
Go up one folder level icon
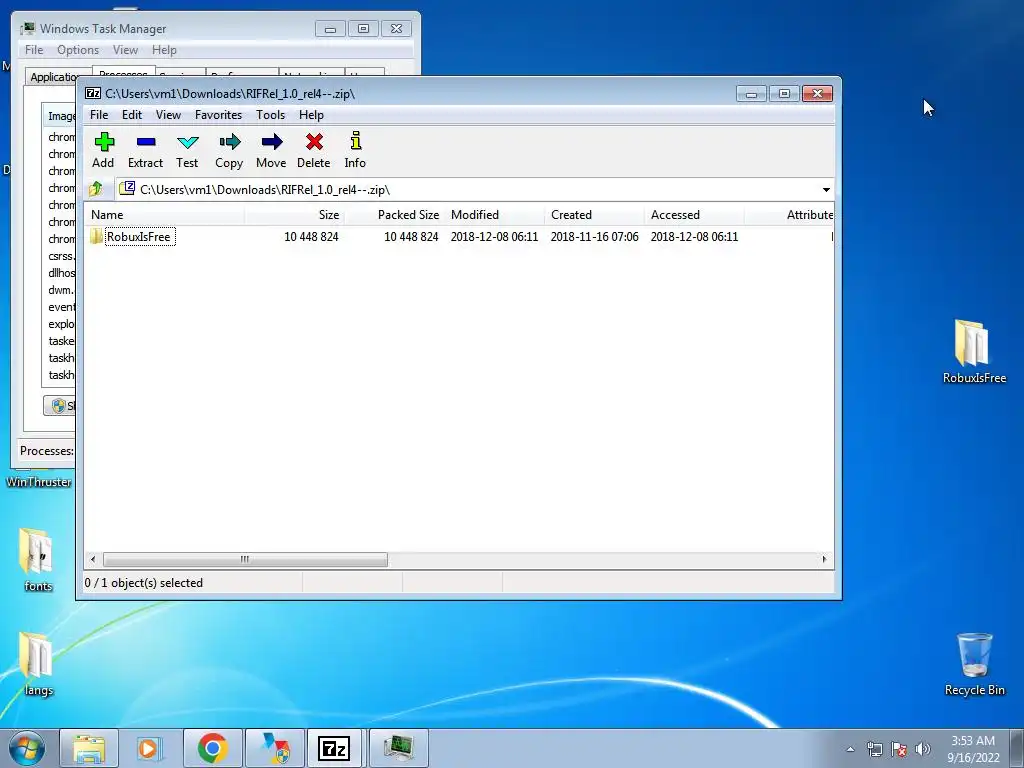coord(96,189)
